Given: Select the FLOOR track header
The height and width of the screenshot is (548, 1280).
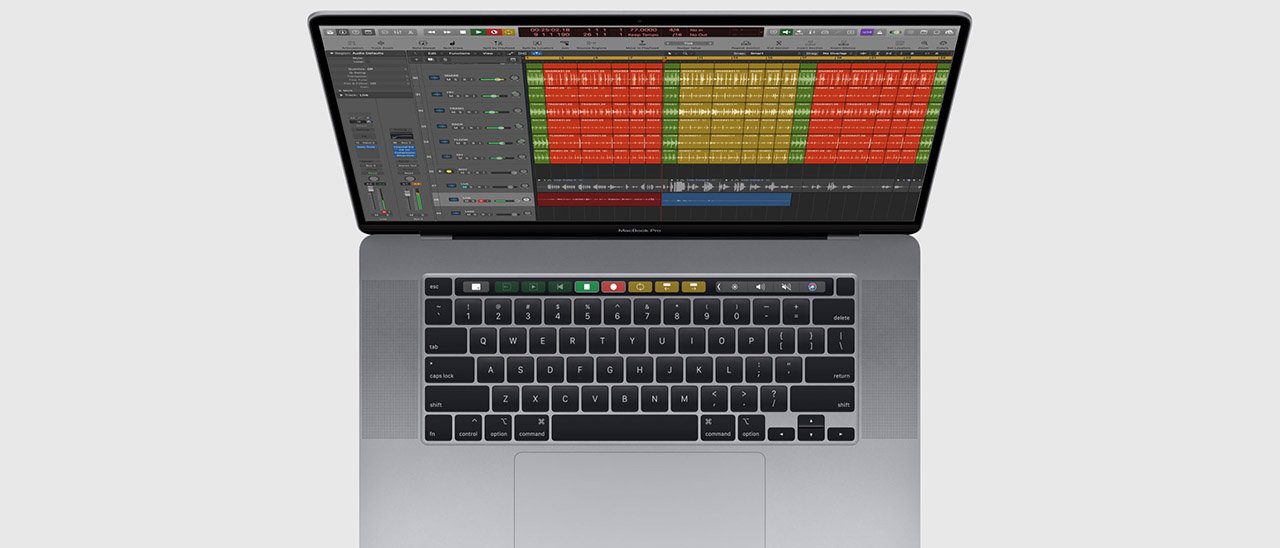Looking at the screenshot, I should (x=479, y=141).
